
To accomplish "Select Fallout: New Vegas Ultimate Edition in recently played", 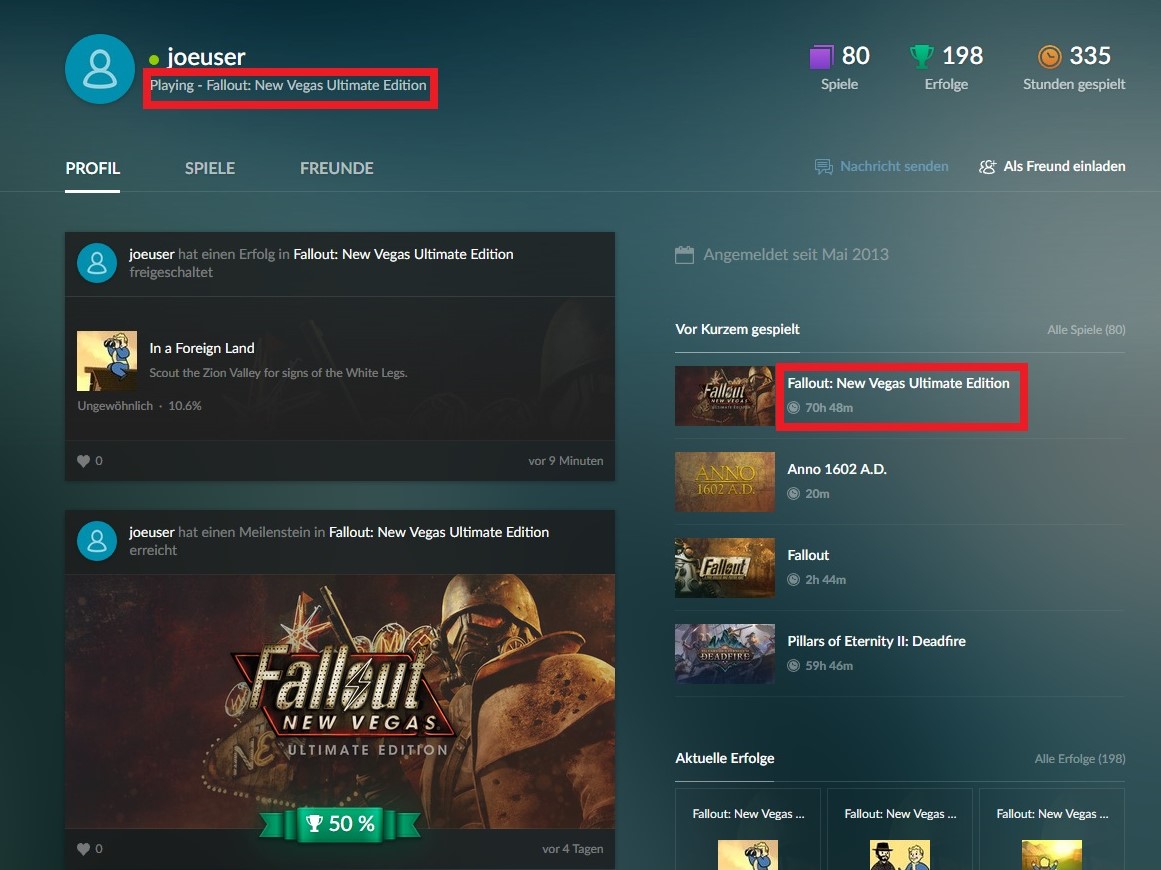I will tap(898, 383).
